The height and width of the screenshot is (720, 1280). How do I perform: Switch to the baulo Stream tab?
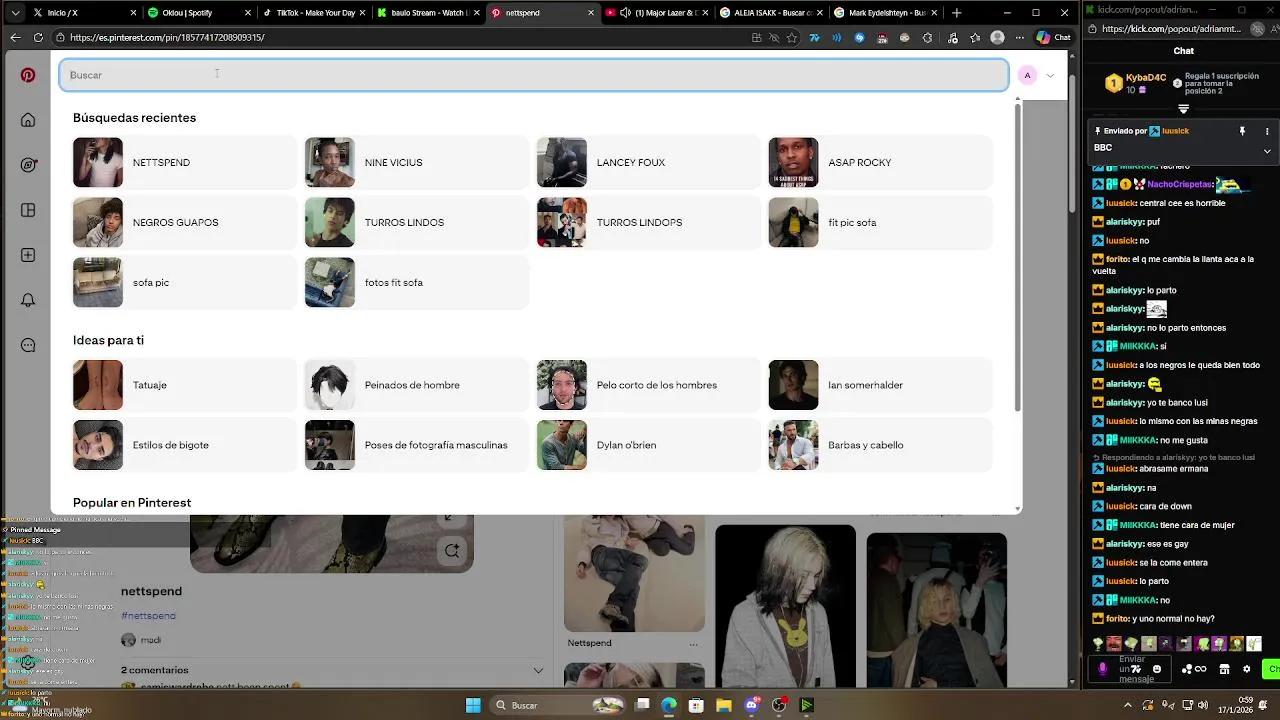pyautogui.click(x=430, y=13)
